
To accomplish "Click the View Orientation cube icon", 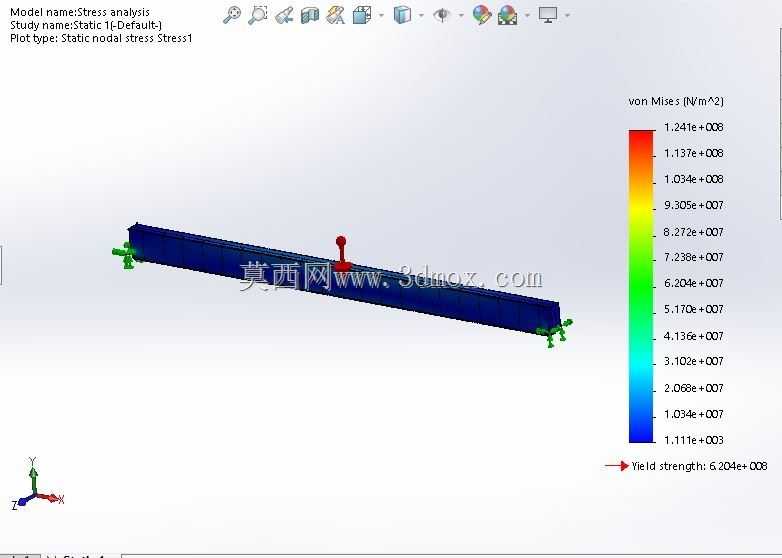I will point(362,15).
